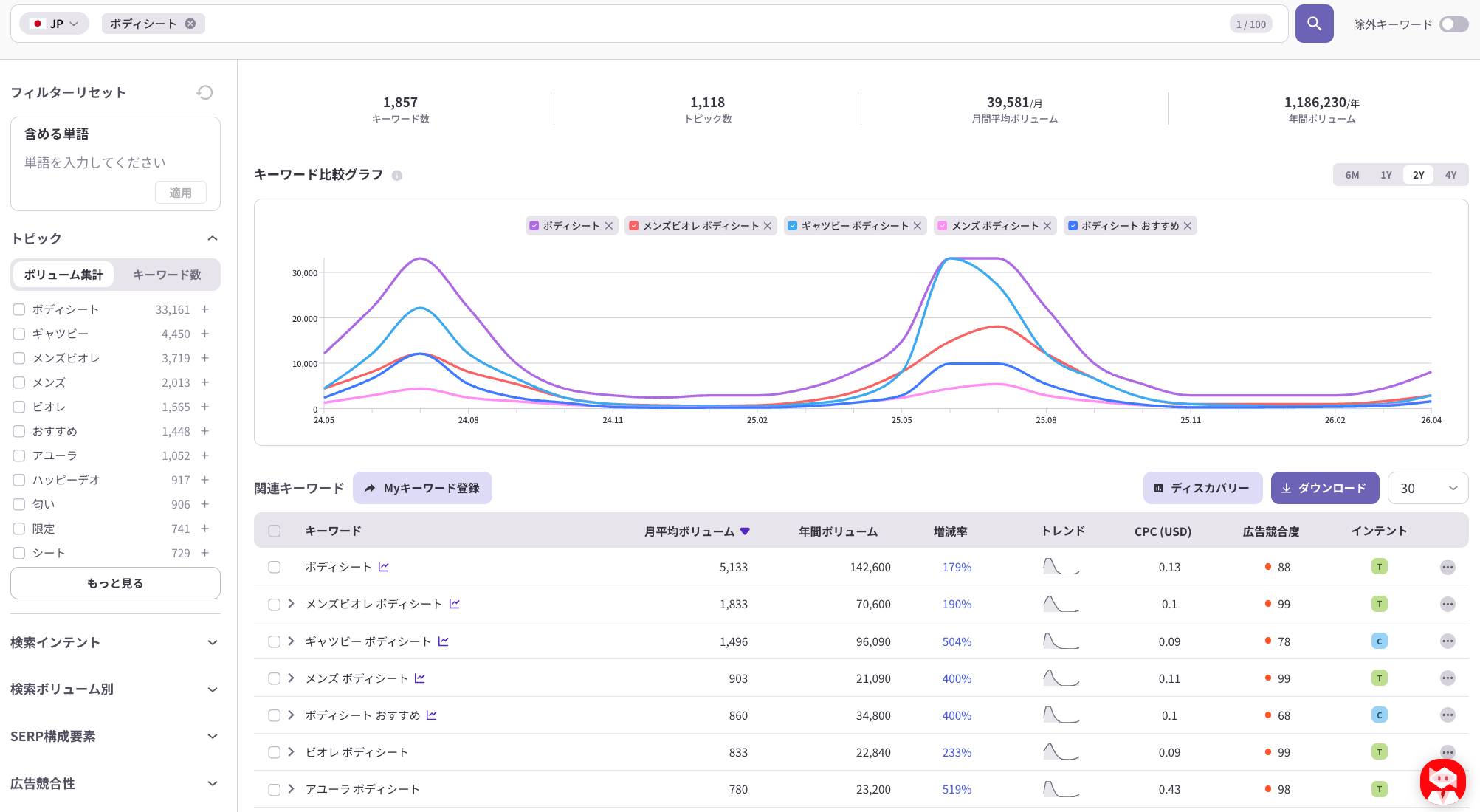The height and width of the screenshot is (812, 1480).
Task: Click the purple search magnifier button
Action: 1314,24
